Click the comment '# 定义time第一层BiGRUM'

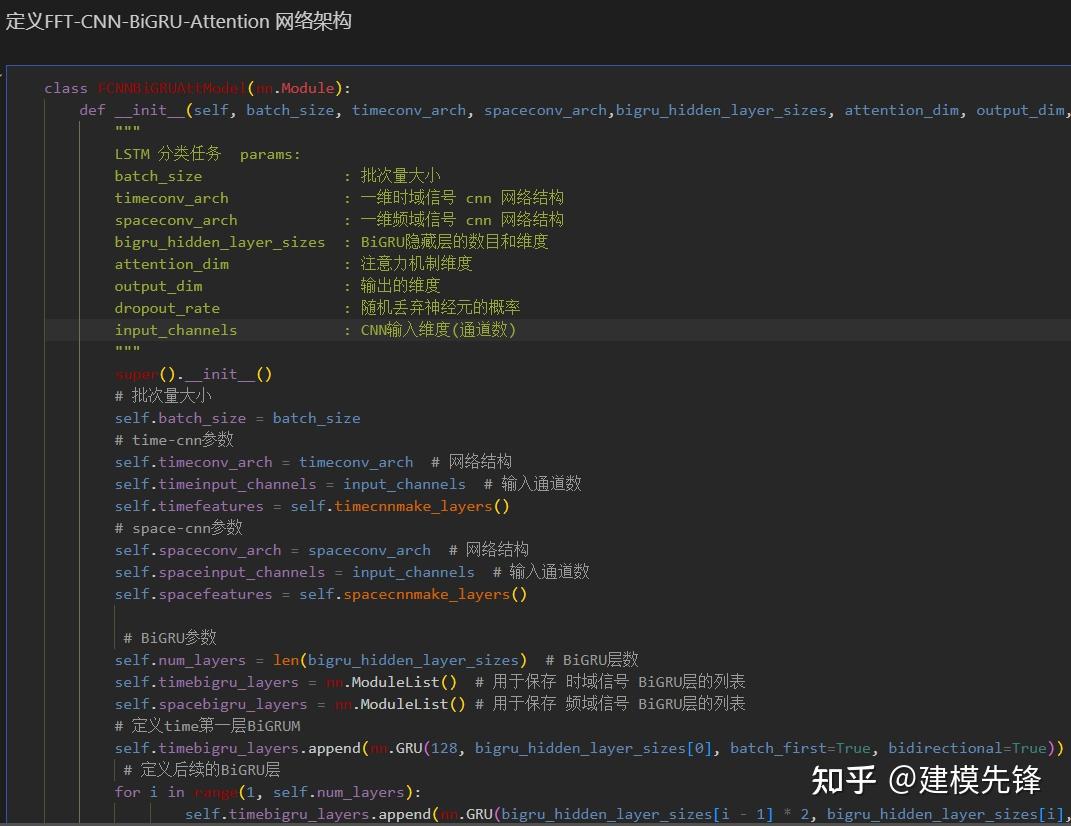point(208,726)
